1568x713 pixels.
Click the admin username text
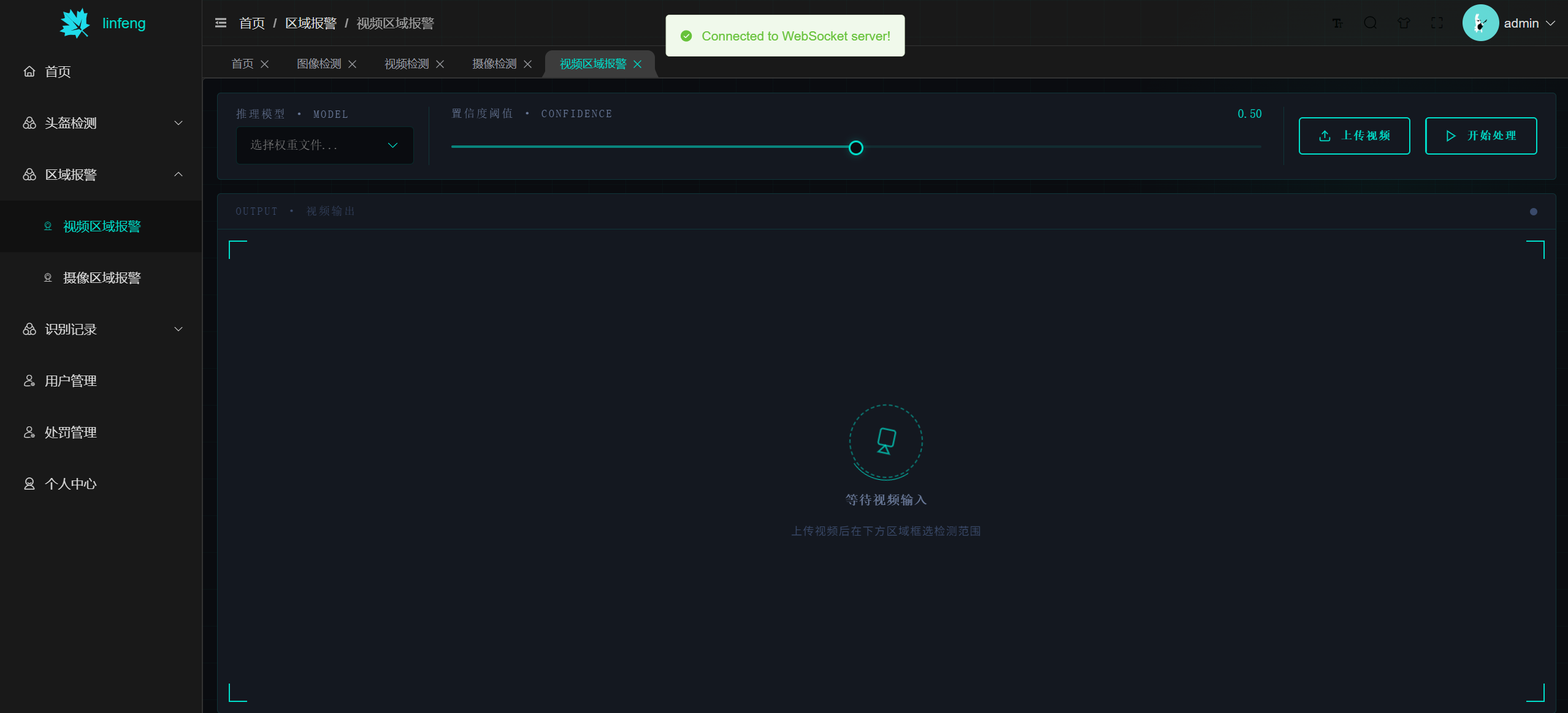coord(1521,23)
